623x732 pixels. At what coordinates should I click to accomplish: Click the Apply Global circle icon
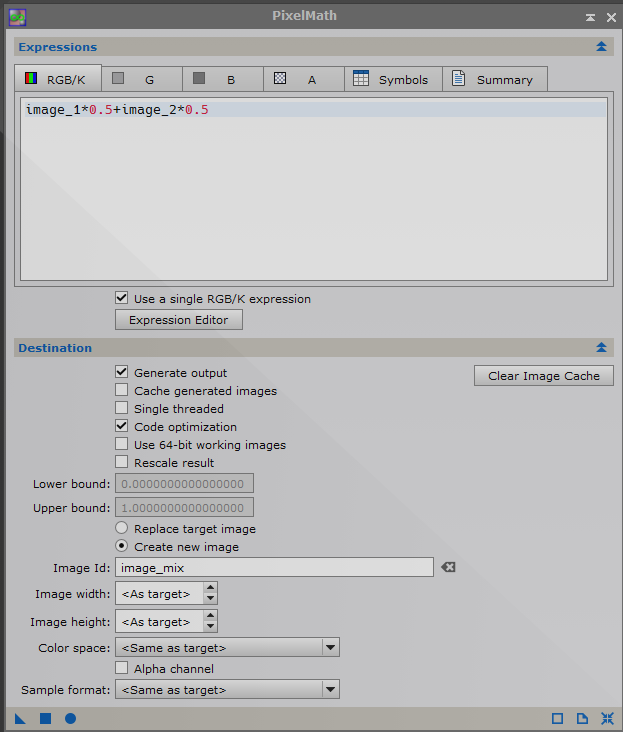pos(70,718)
